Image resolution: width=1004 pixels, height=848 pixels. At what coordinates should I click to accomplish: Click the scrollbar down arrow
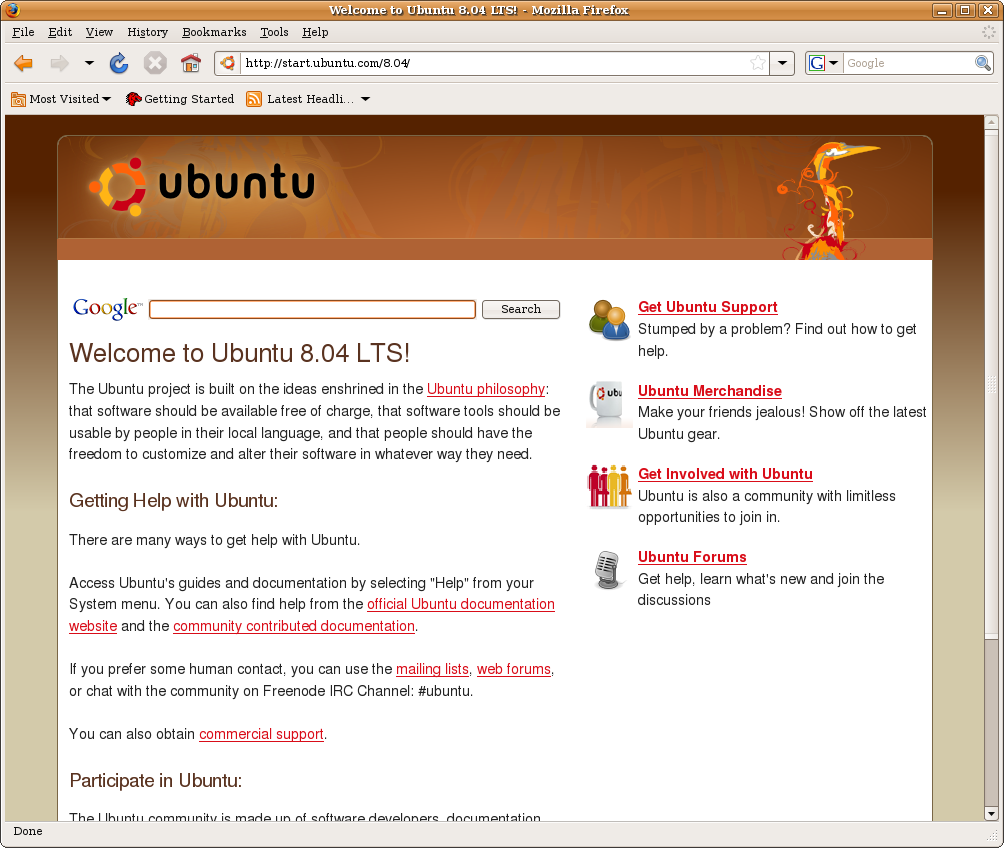point(991,814)
